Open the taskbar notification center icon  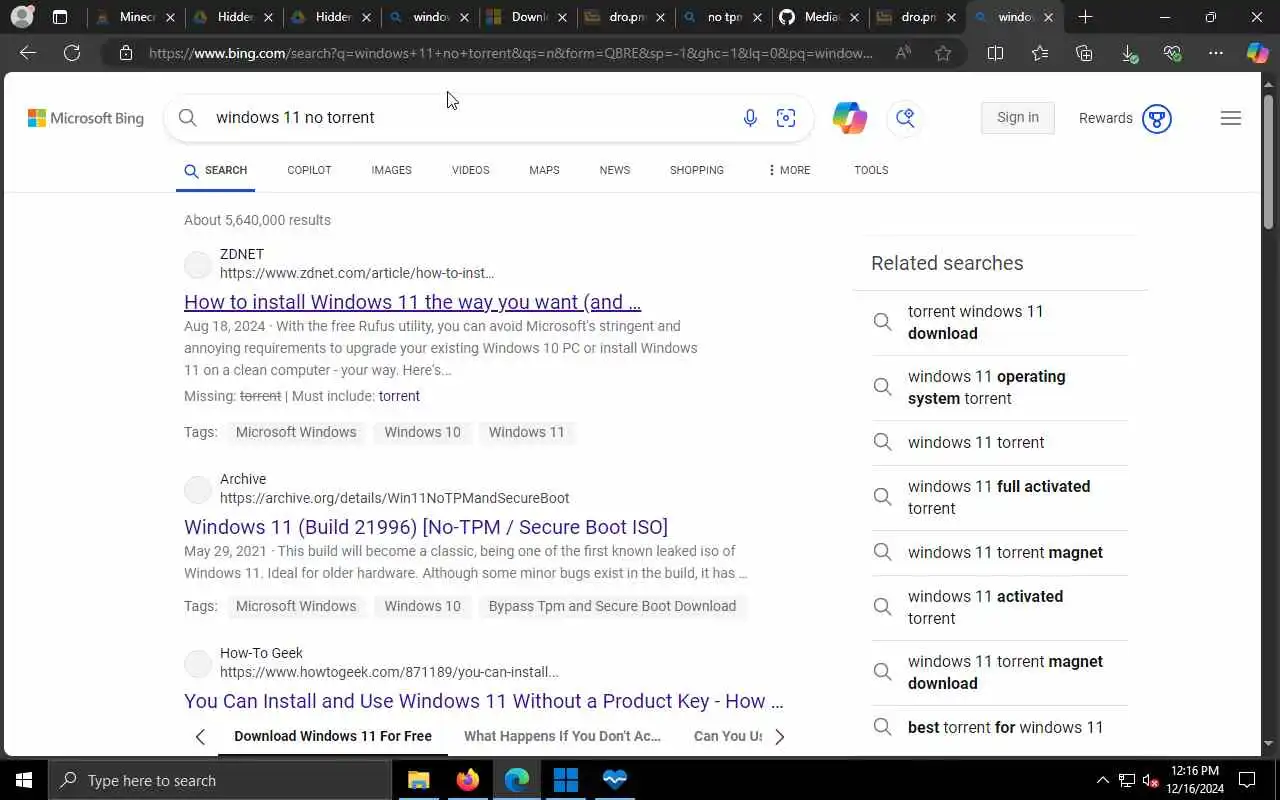pos(1247,780)
